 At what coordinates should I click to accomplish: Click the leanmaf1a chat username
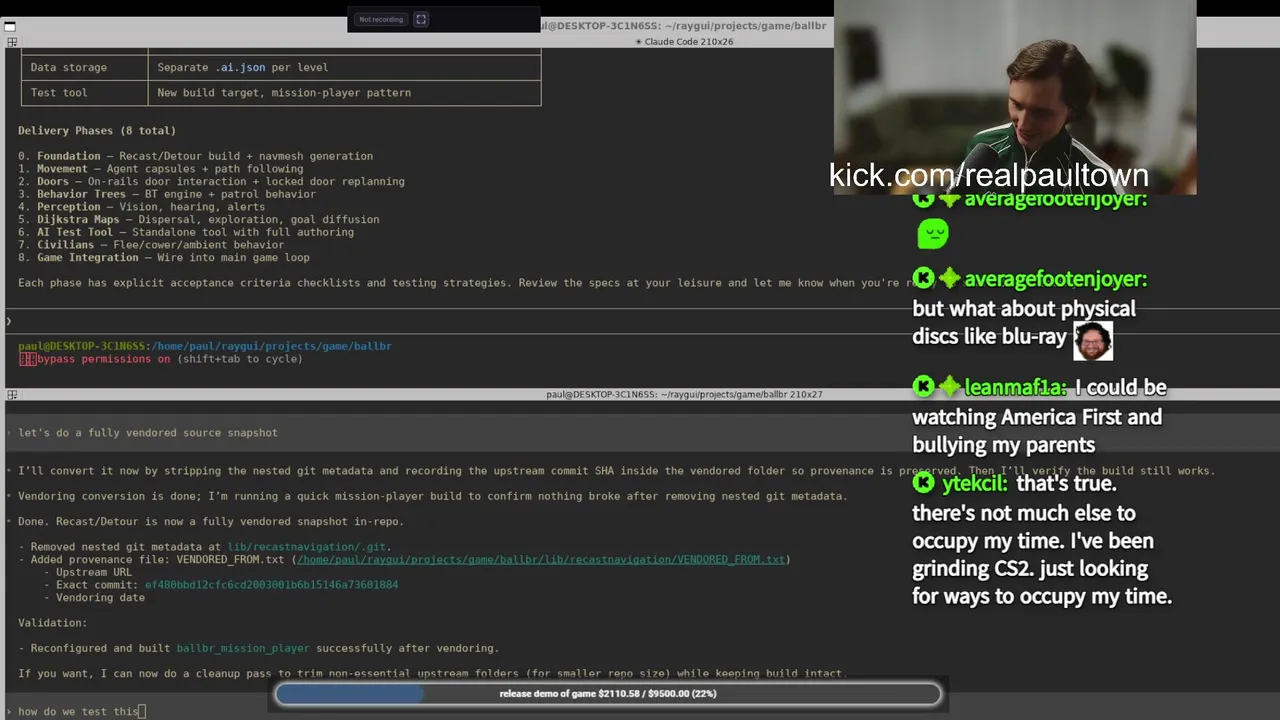click(x=1015, y=388)
